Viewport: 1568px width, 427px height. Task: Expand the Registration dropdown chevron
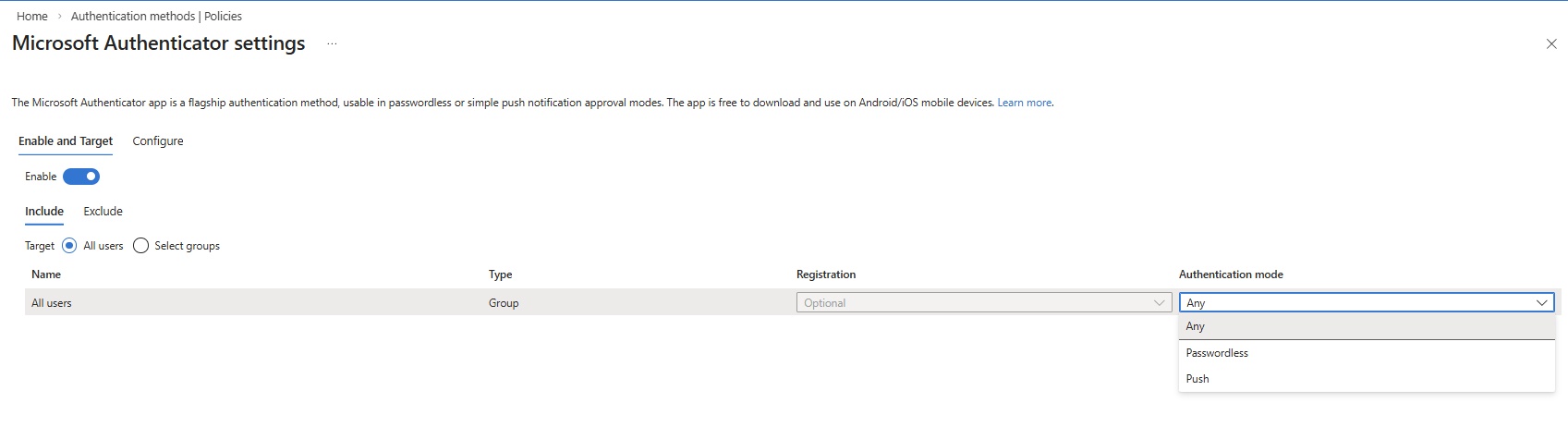[1159, 303]
